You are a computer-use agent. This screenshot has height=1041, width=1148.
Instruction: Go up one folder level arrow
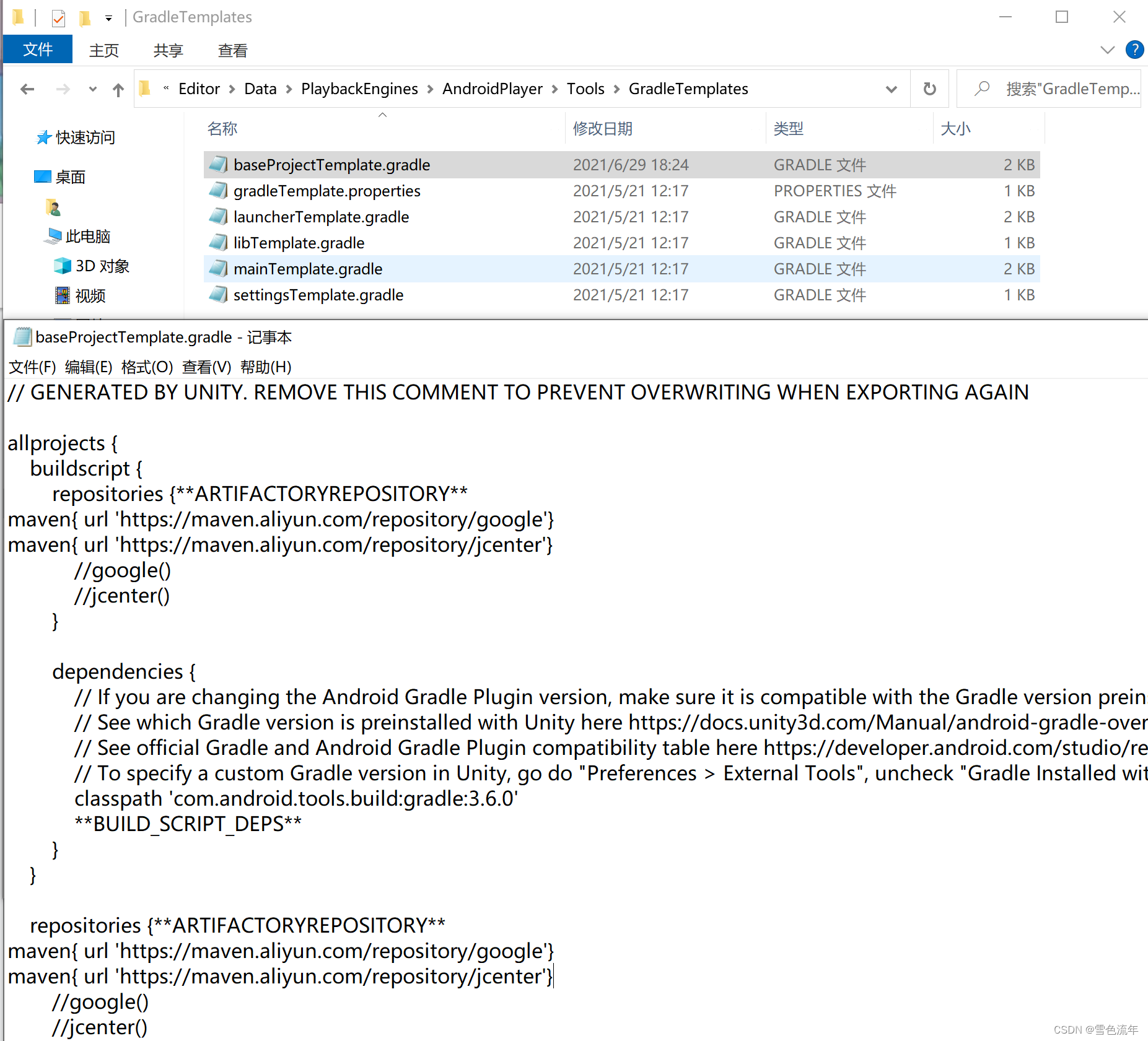(118, 89)
